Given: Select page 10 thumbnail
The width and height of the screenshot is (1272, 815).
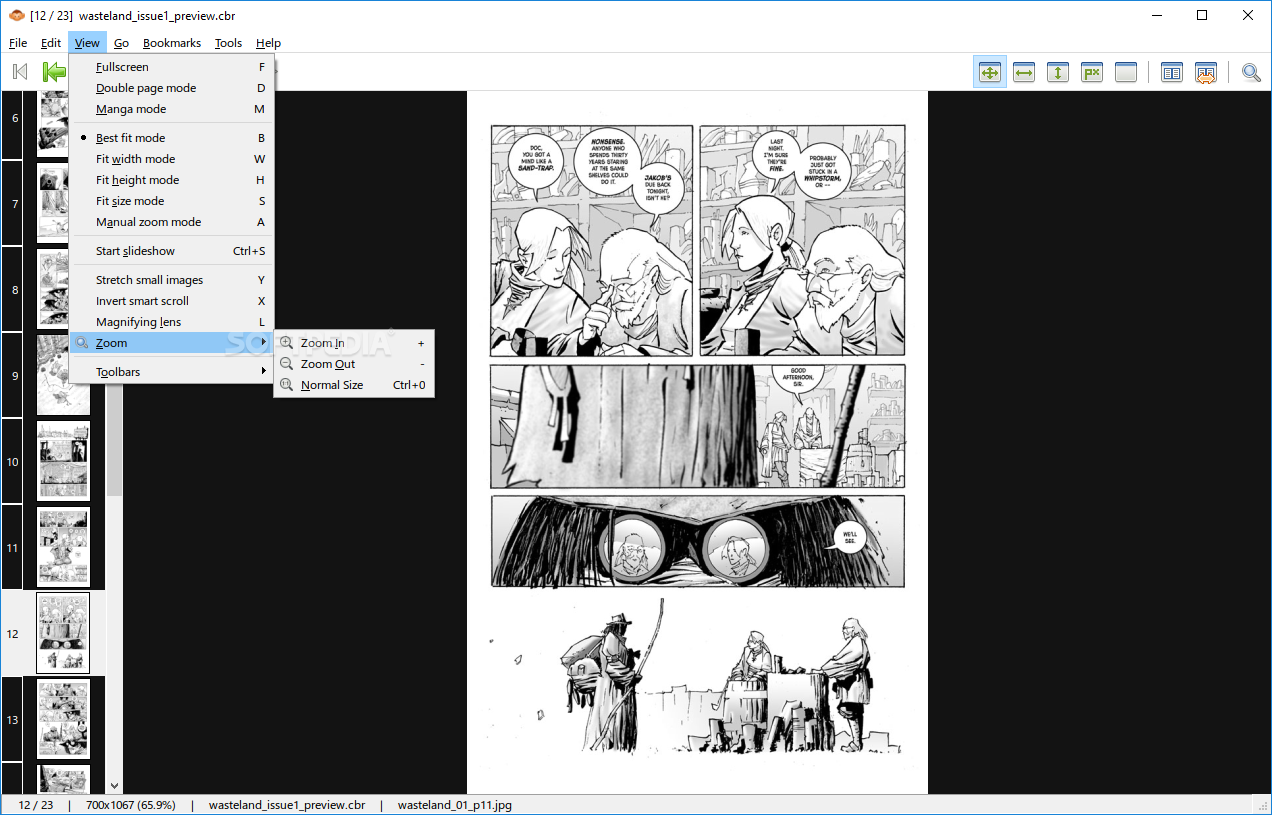Looking at the screenshot, I should 63,461.
